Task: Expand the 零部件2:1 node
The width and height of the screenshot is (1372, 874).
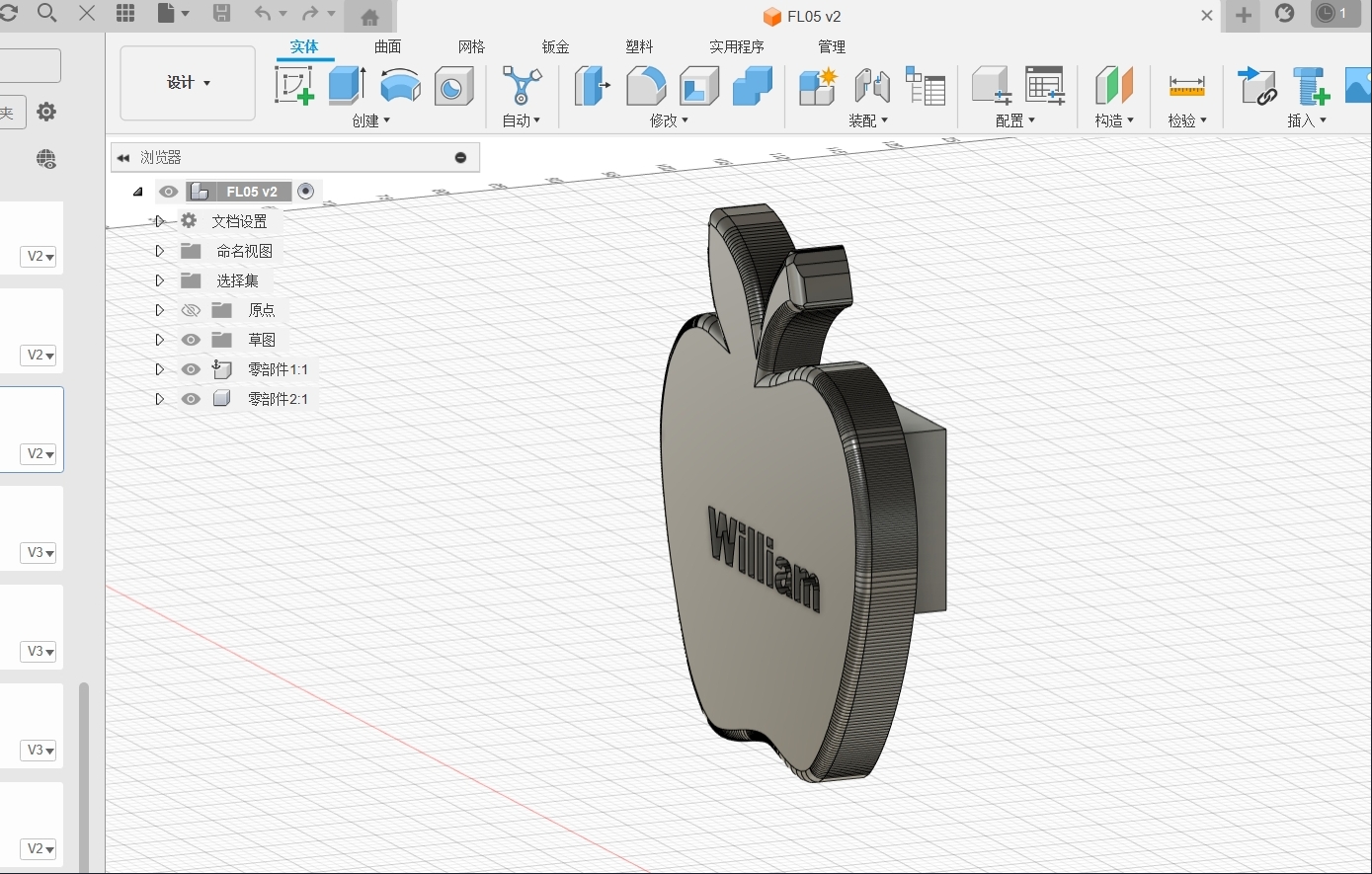Action: pos(159,399)
